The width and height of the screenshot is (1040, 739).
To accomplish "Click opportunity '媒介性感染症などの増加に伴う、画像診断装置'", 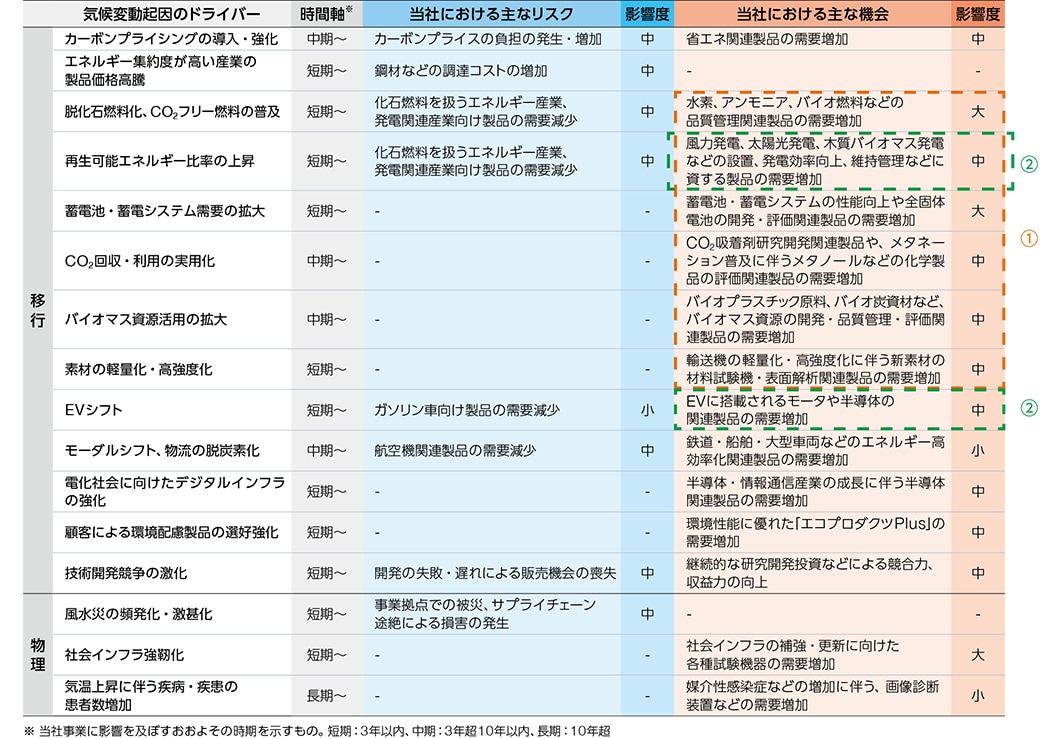I will 812,695.
